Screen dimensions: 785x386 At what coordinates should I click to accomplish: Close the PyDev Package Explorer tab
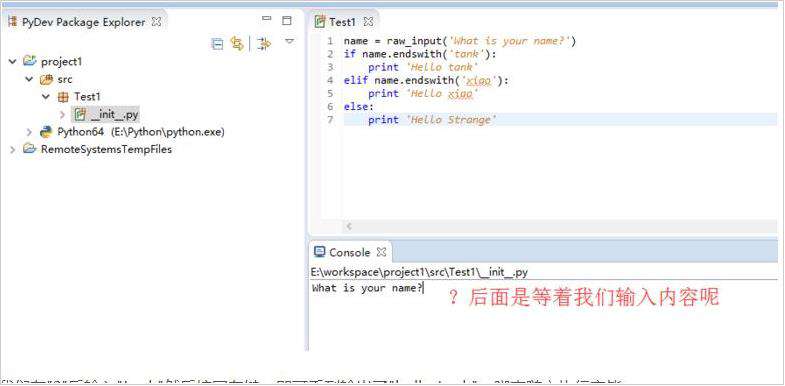coord(156,22)
